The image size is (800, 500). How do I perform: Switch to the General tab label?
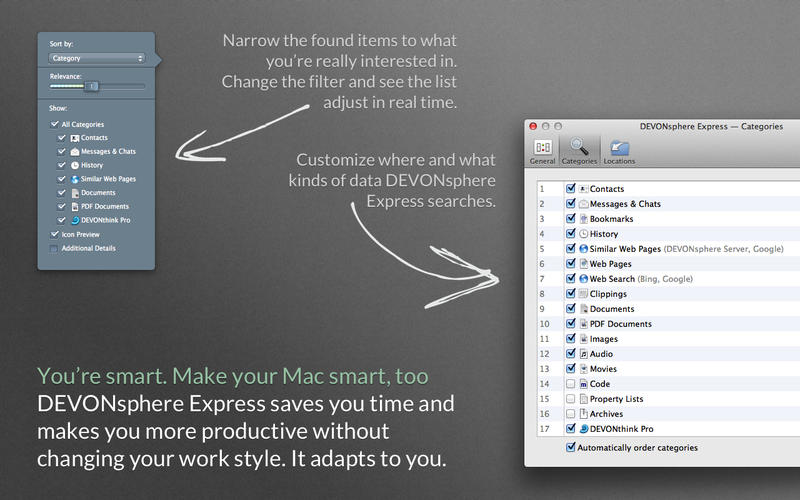point(542,161)
